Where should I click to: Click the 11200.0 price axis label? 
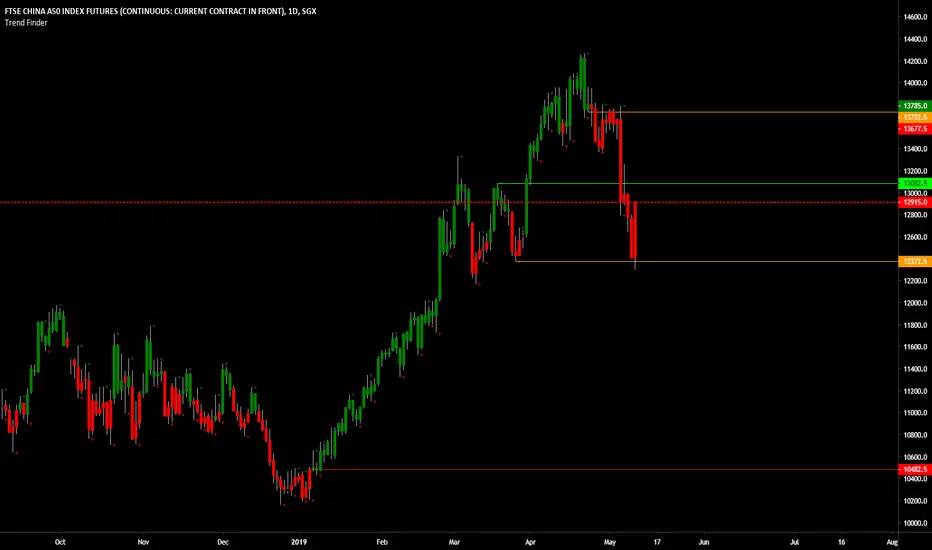916,391
